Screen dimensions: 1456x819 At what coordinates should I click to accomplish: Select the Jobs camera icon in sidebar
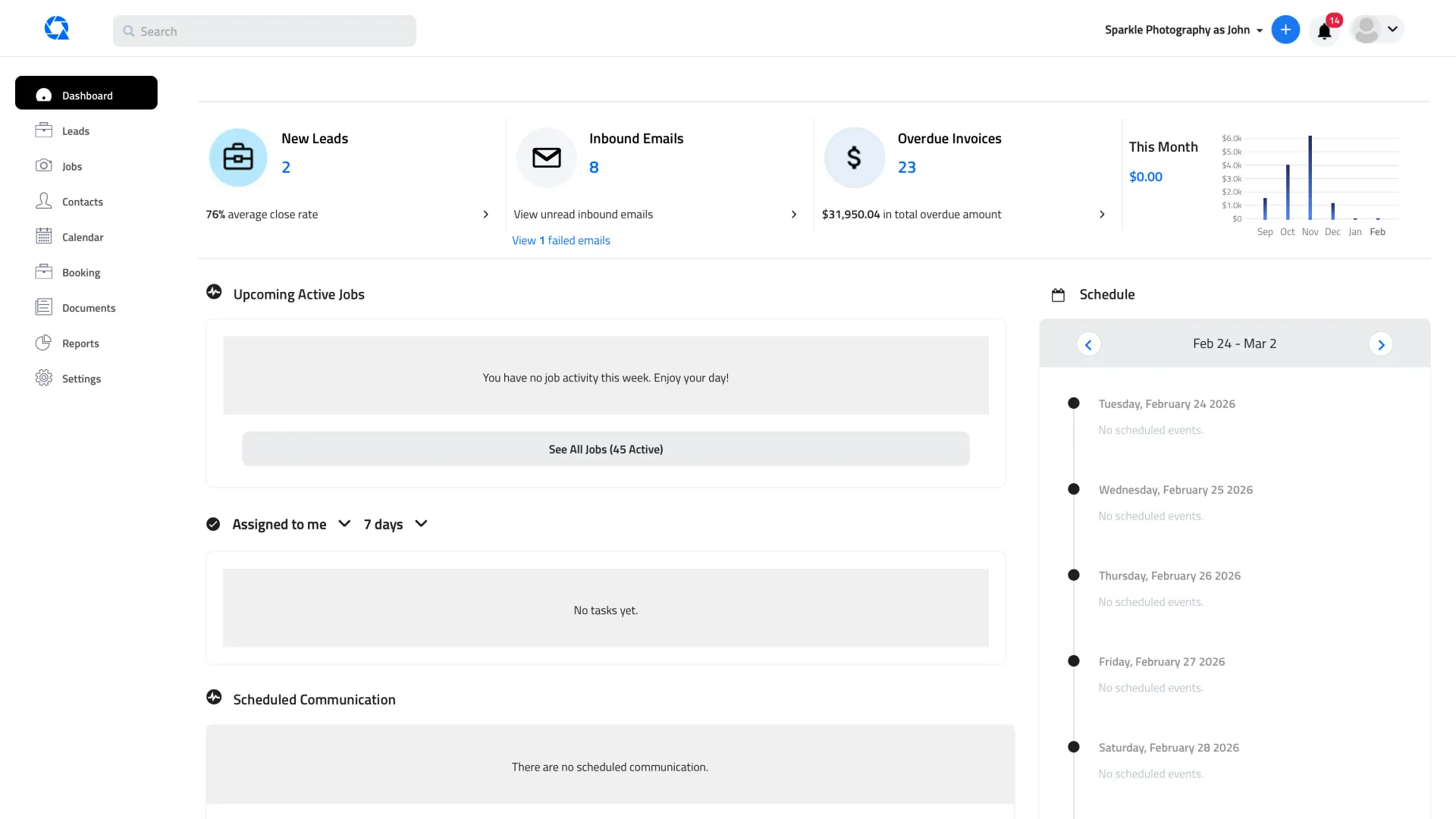tap(45, 166)
